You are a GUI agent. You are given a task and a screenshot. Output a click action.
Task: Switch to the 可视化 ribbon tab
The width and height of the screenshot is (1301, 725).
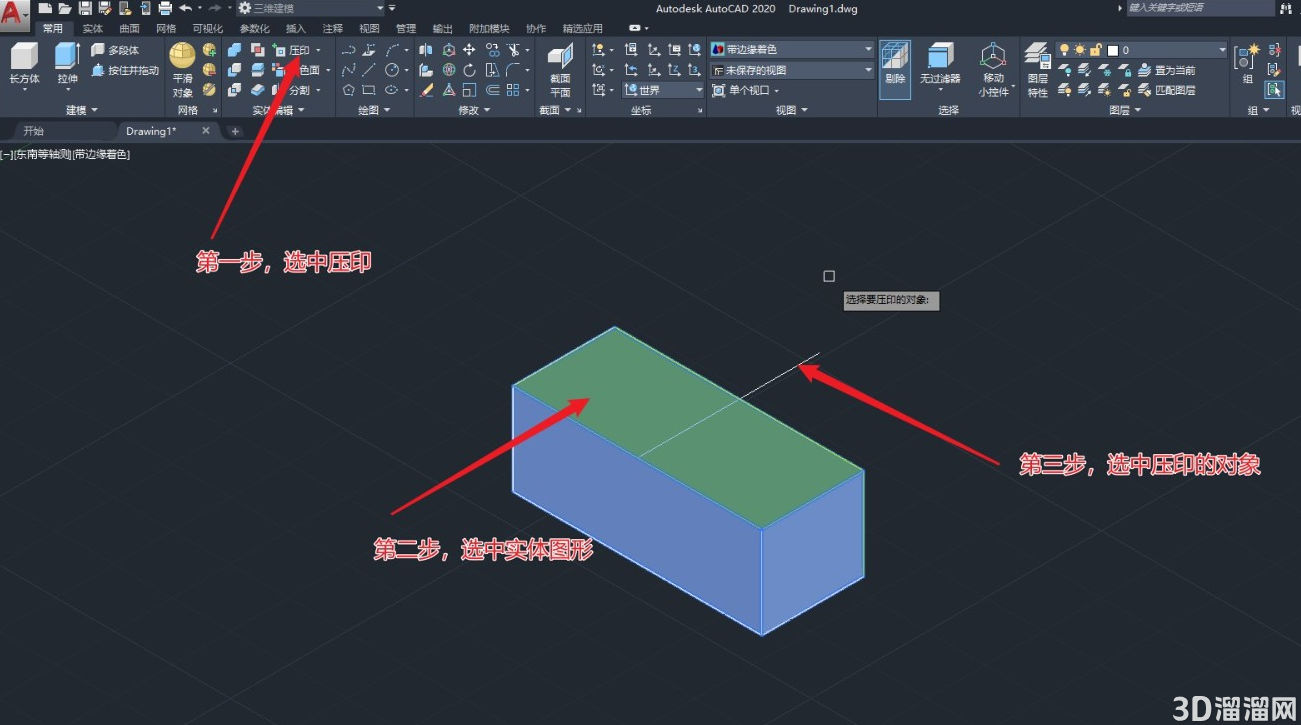[207, 29]
